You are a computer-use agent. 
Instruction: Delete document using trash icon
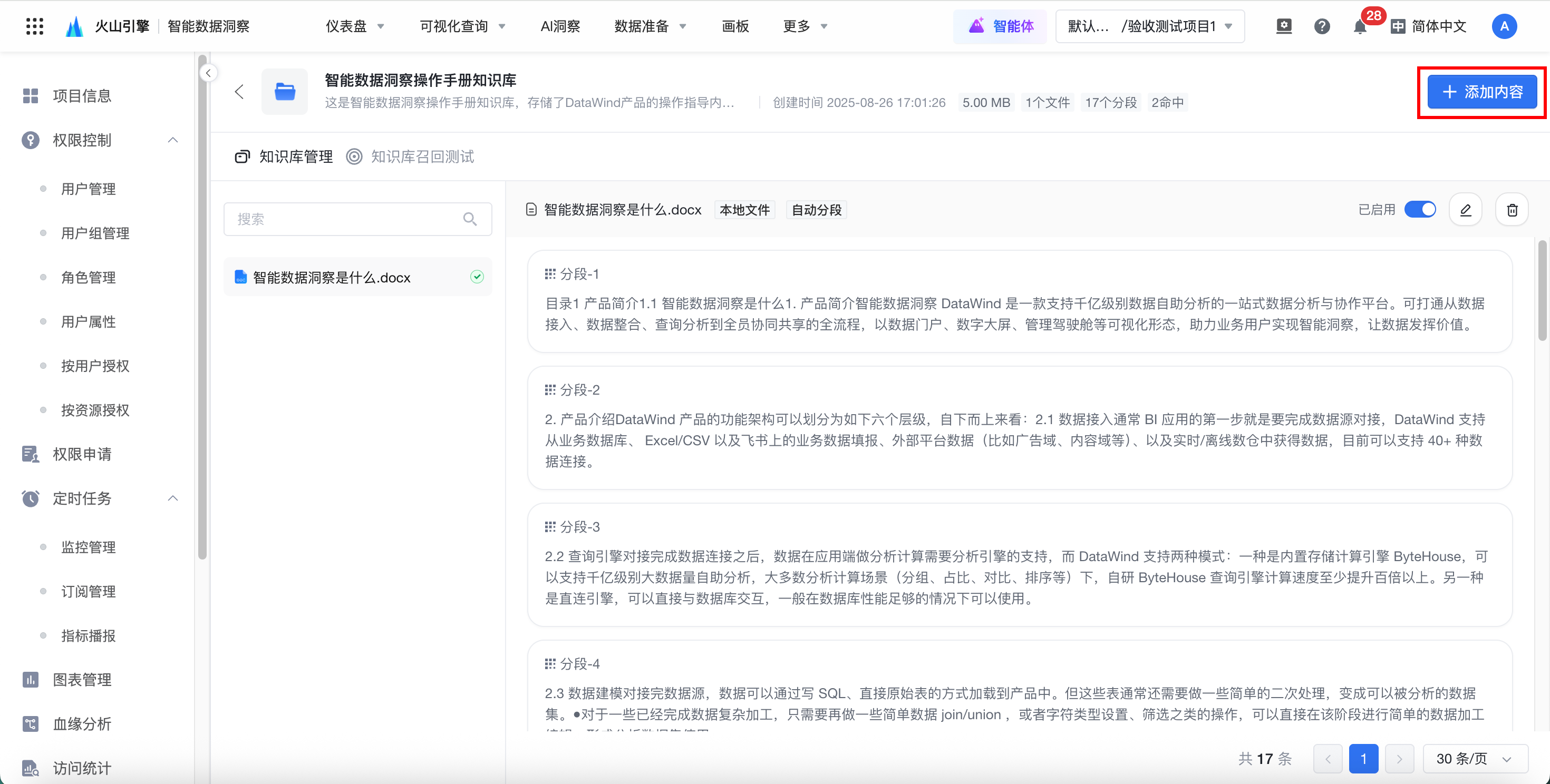coord(1512,210)
